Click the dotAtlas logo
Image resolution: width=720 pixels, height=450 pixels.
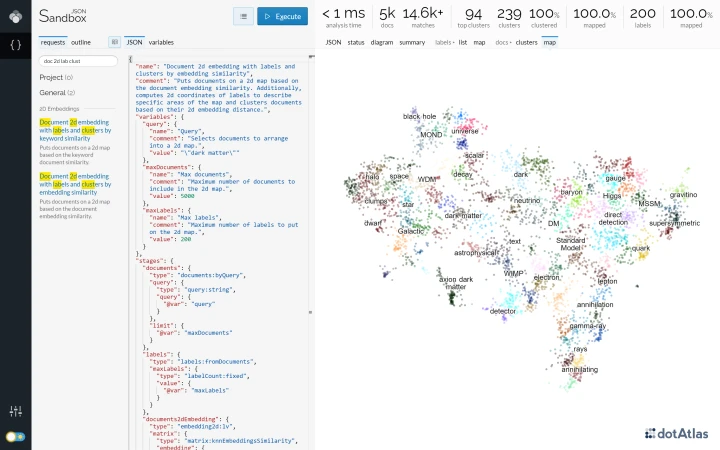click(676, 433)
